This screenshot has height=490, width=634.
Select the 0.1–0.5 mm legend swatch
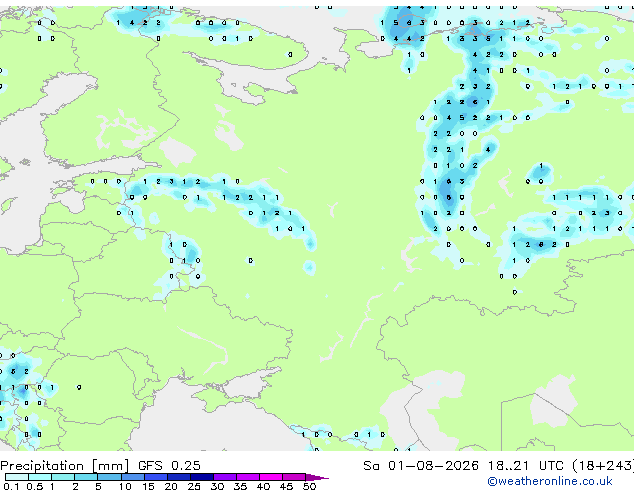[x=17, y=477]
